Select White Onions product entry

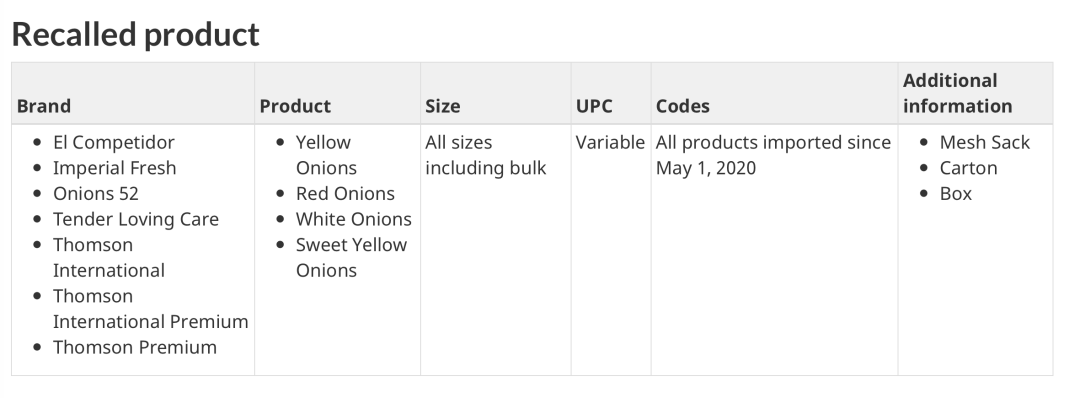(x=353, y=219)
